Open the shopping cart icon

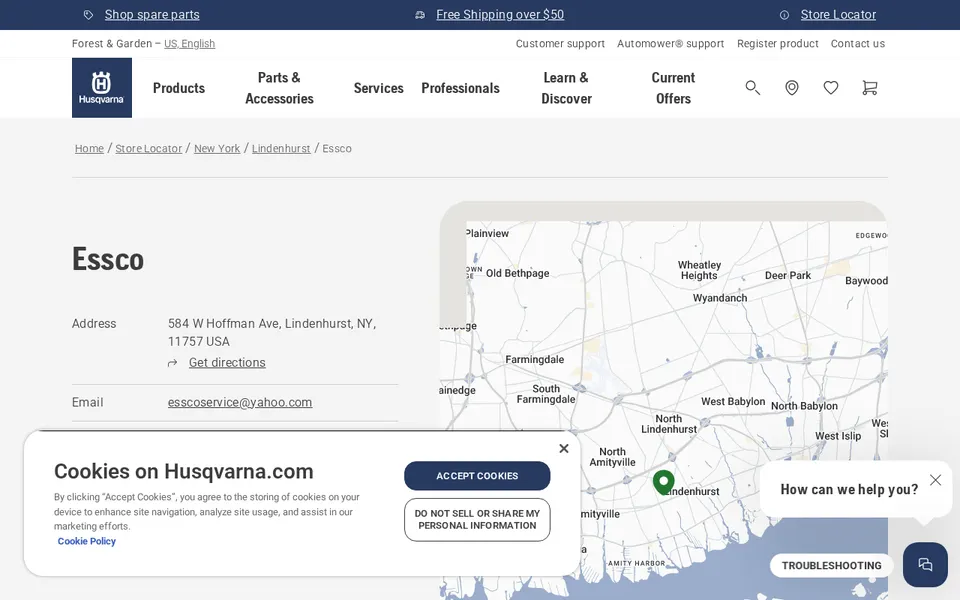869,88
